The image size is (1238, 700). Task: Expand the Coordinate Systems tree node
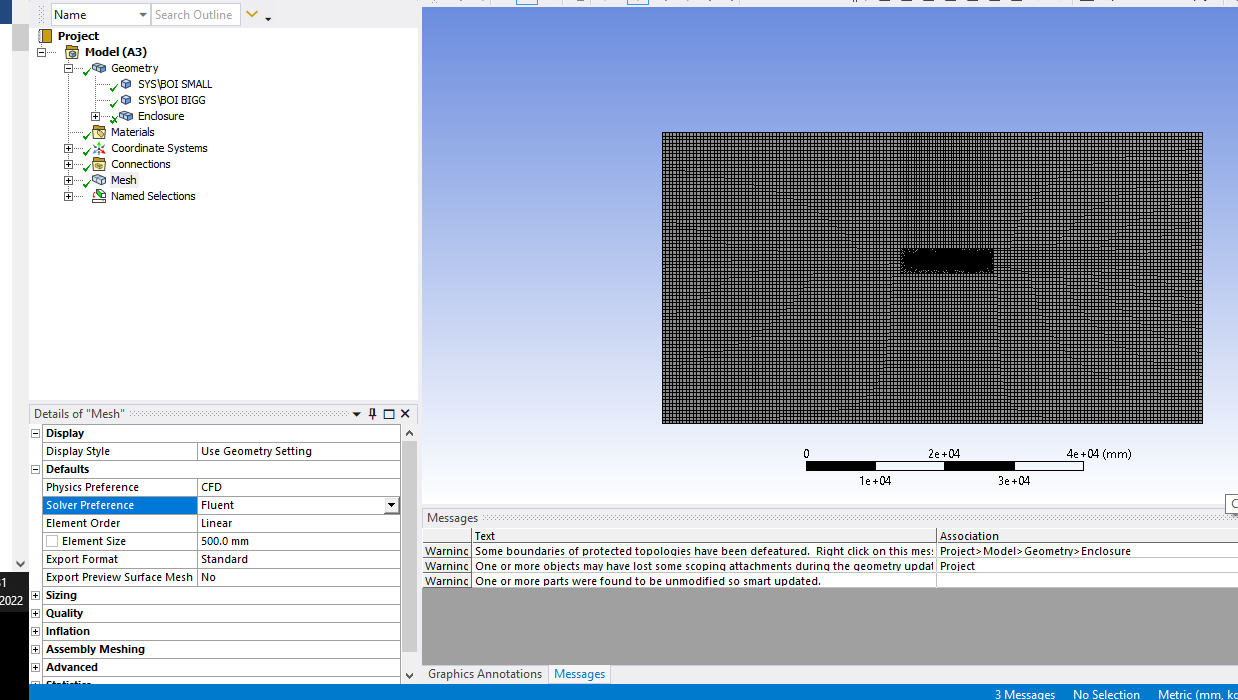tap(68, 148)
